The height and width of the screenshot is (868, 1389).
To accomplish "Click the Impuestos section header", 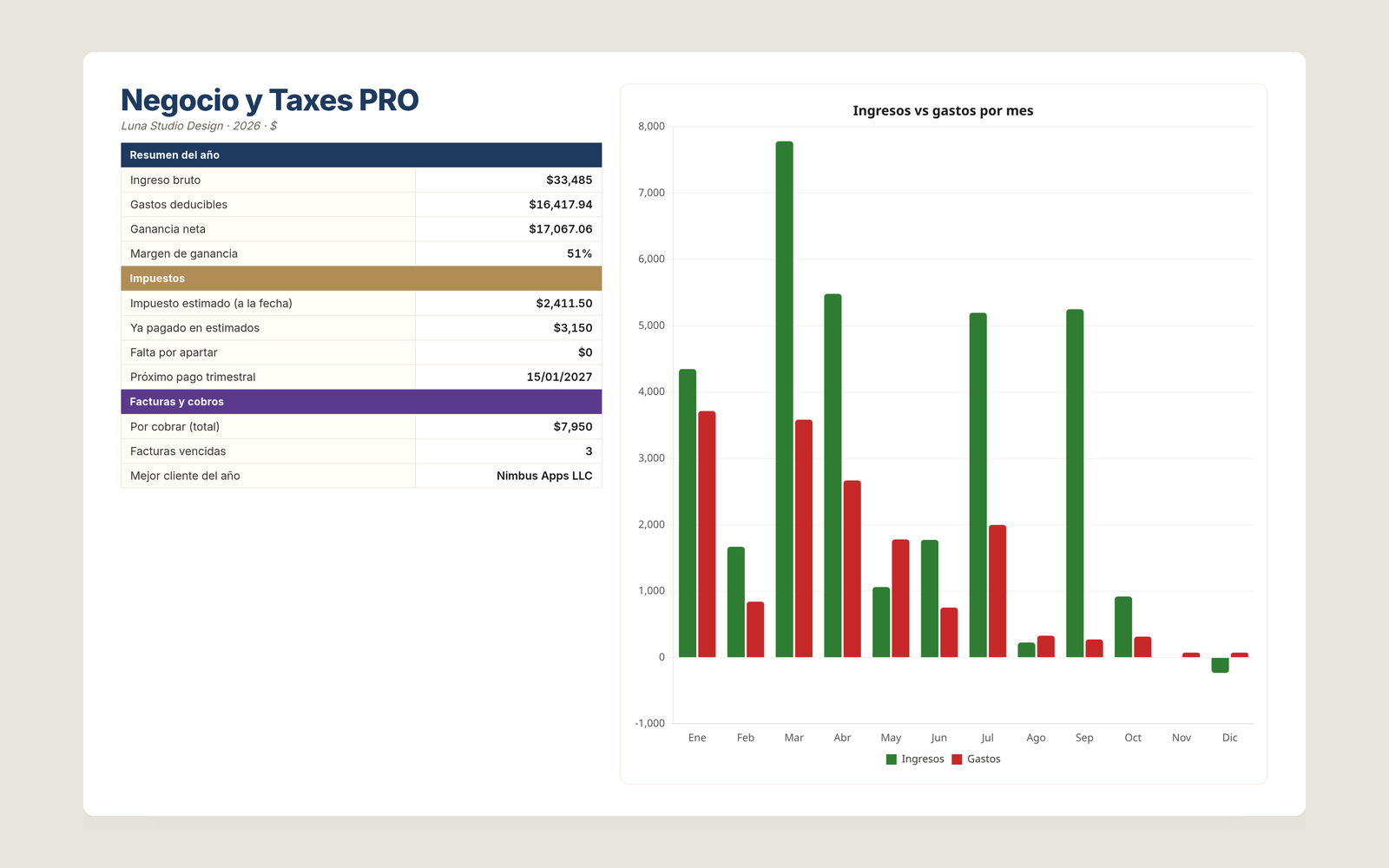I will click(361, 279).
